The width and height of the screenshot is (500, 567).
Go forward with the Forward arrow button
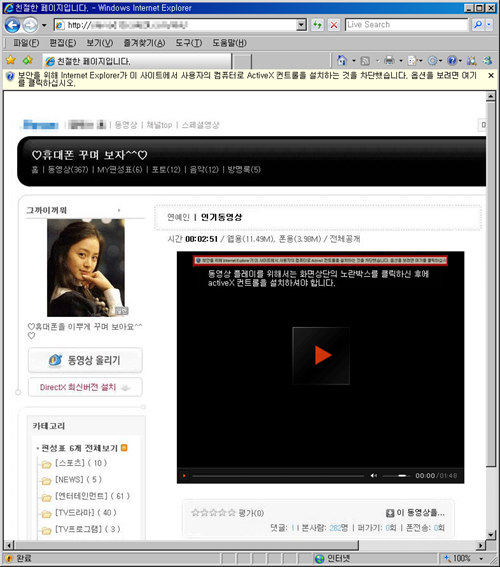click(30, 25)
